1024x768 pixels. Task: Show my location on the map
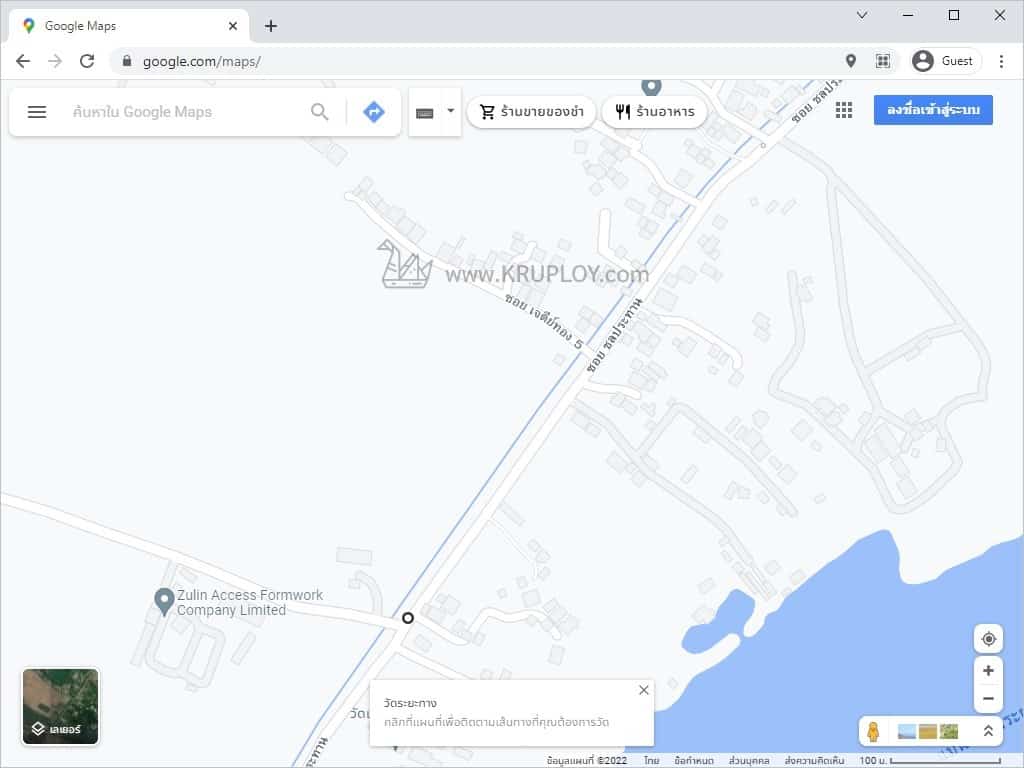988,639
